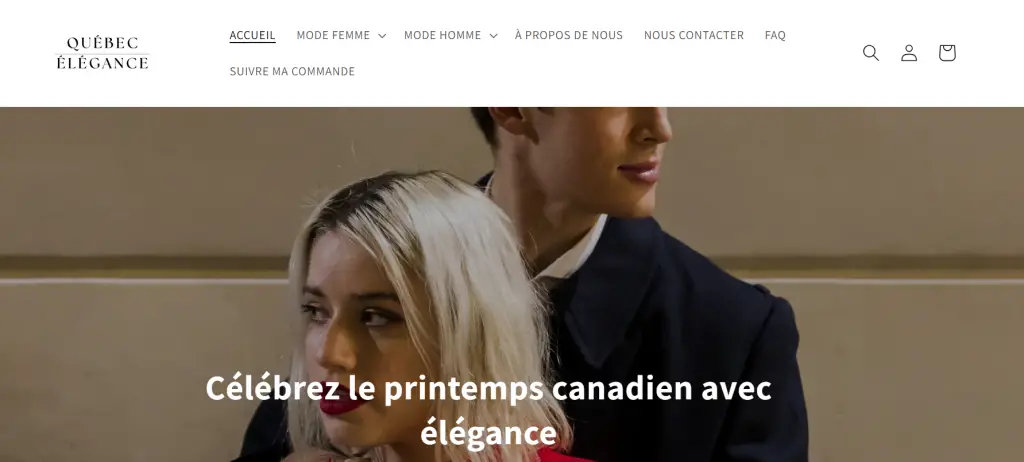Go to the ACCUEIL home link

coord(252,35)
